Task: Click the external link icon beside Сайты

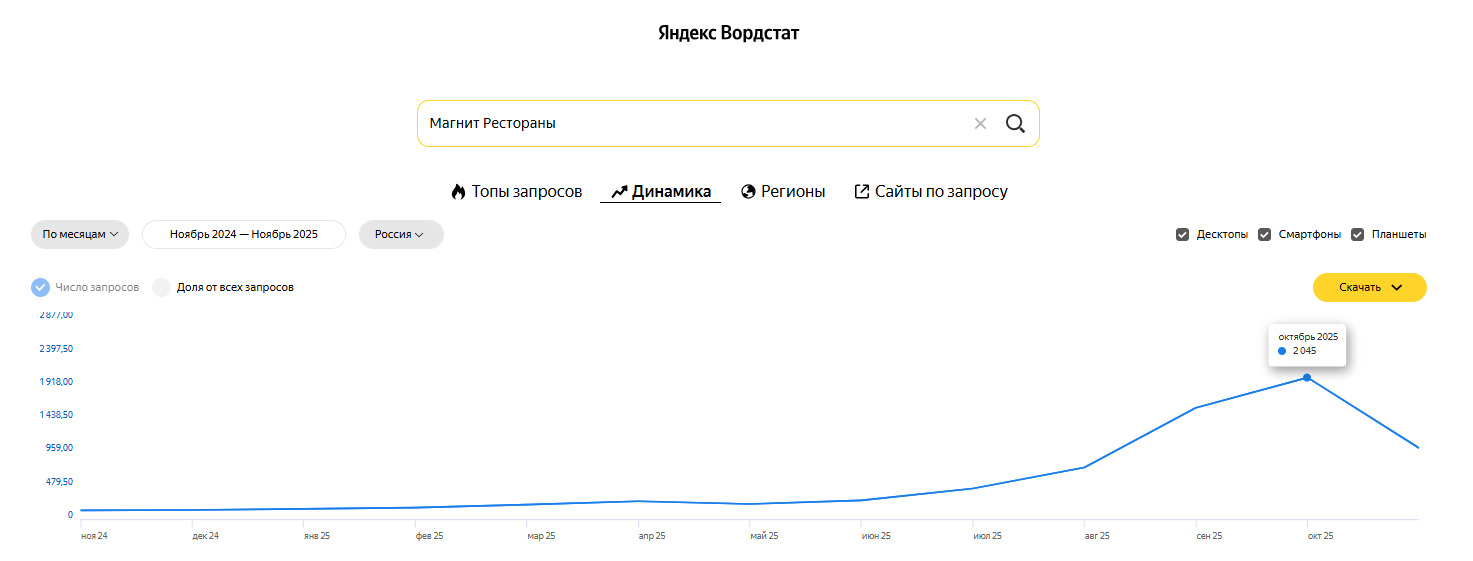Action: point(861,192)
